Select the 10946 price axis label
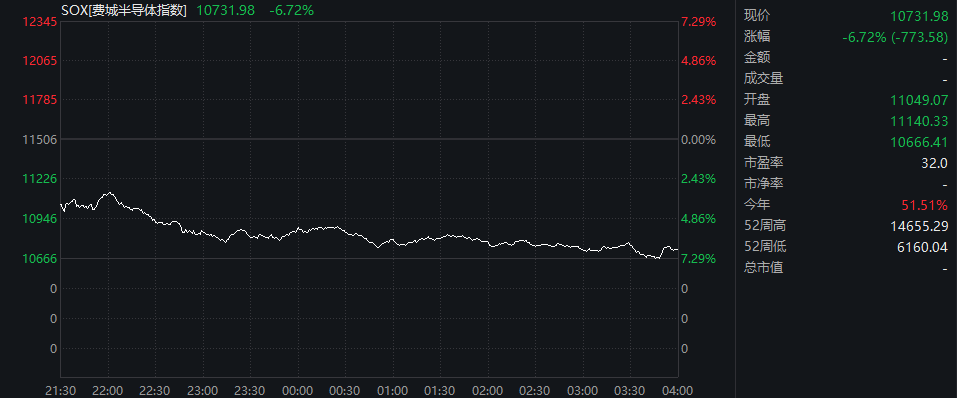957x398 pixels. [39, 219]
